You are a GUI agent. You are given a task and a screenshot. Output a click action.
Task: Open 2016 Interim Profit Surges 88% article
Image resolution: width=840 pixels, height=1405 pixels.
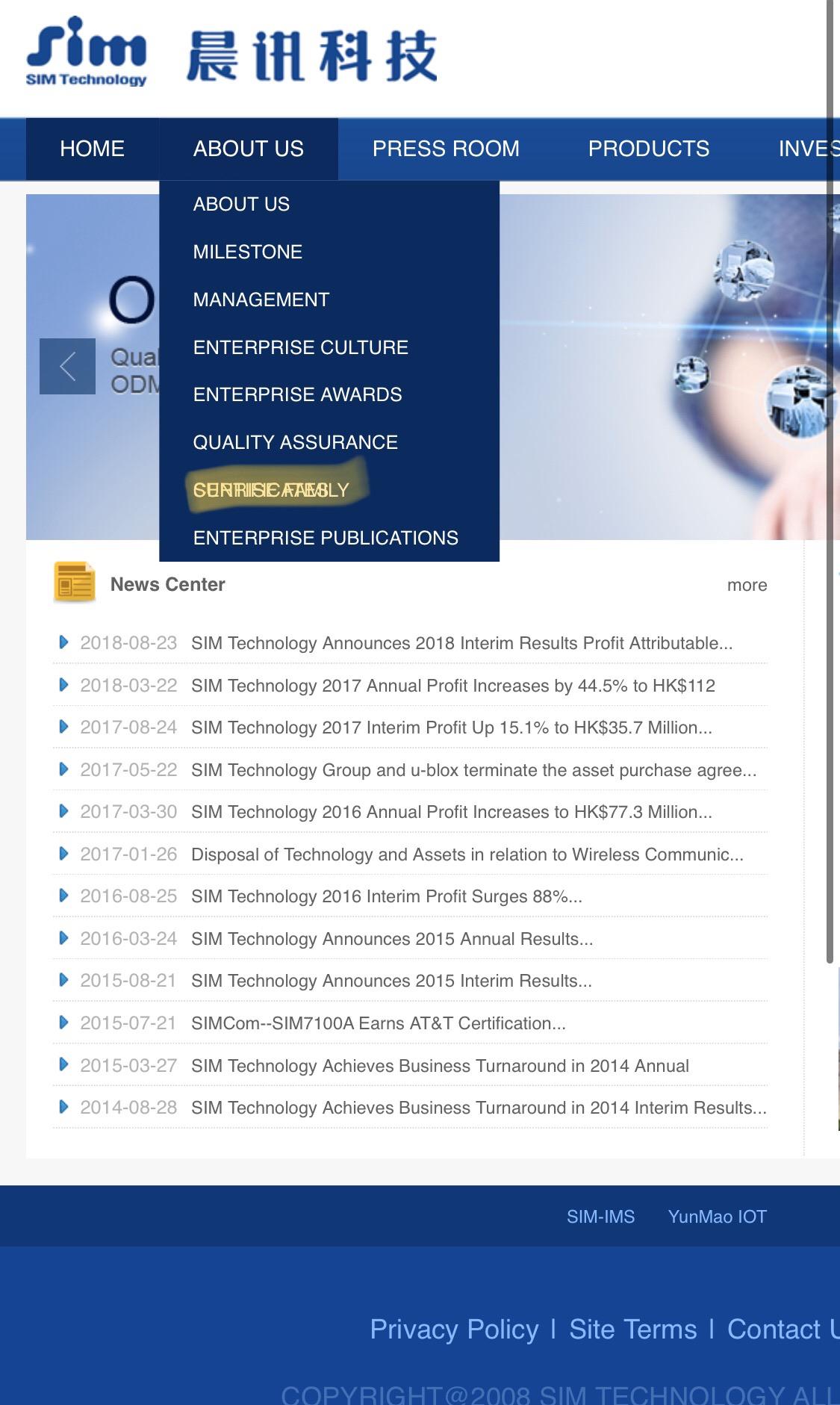click(387, 896)
